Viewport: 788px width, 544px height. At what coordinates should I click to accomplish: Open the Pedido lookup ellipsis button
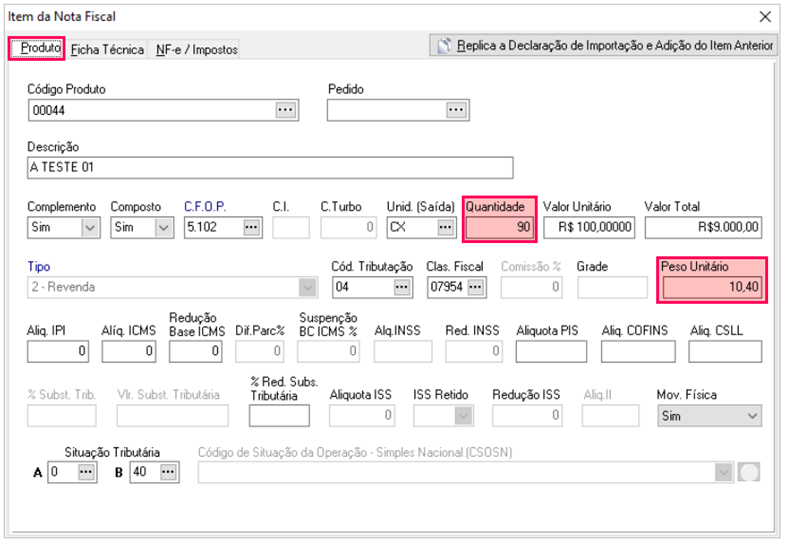(456, 110)
